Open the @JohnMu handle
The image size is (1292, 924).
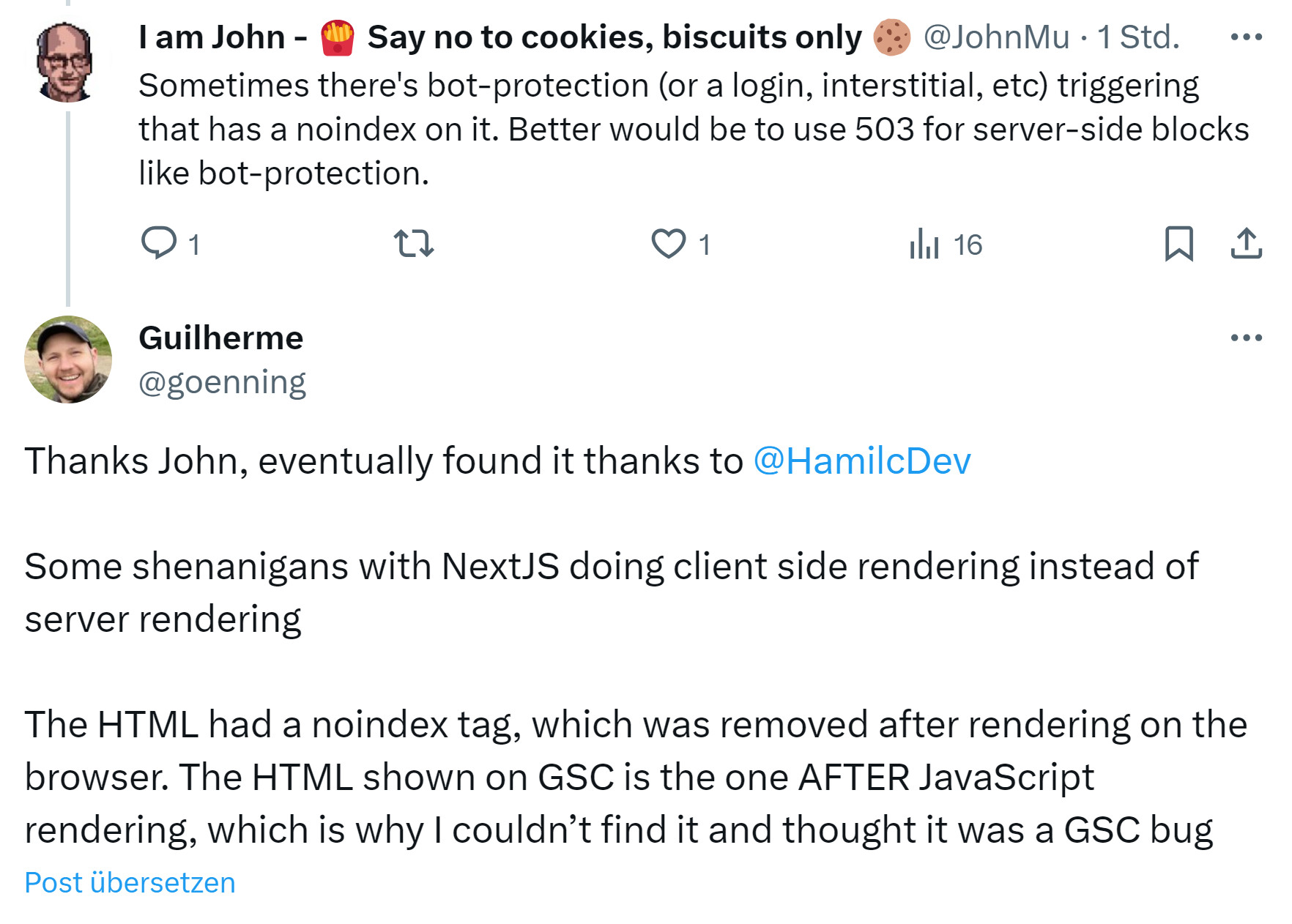[996, 37]
